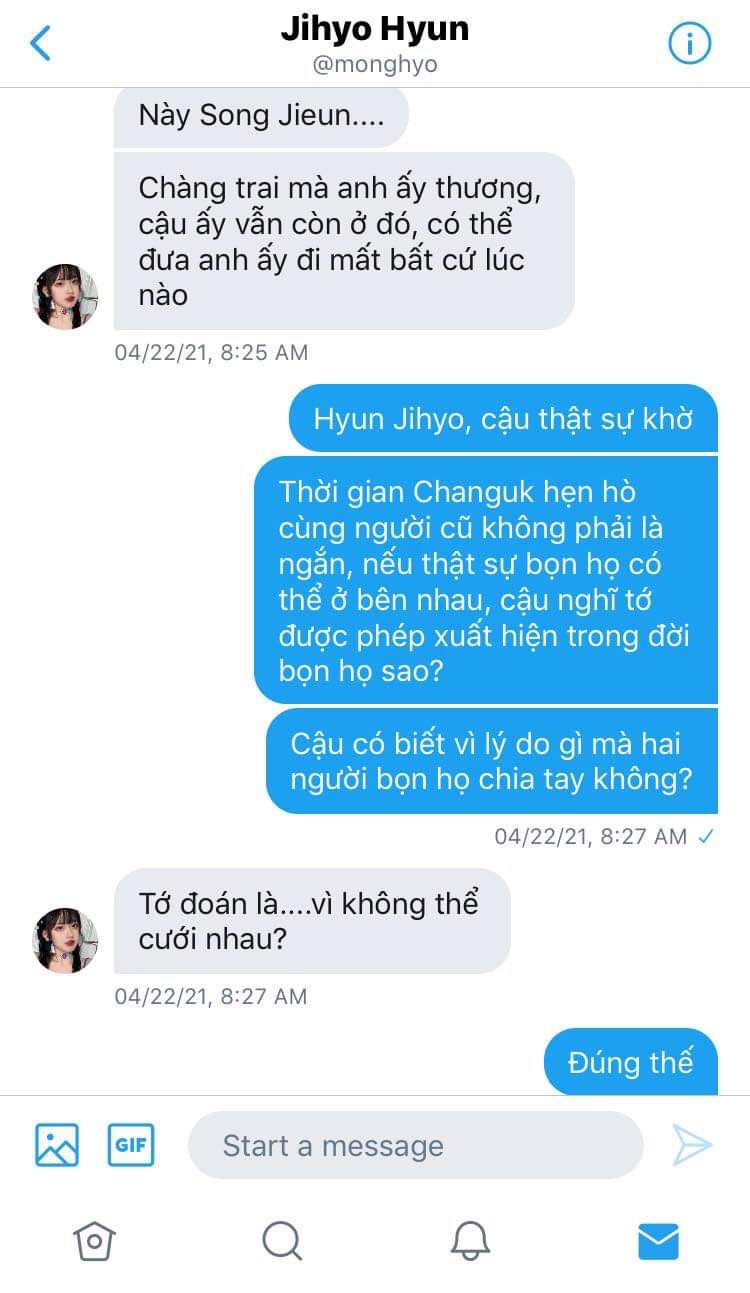
Task: Tap the 'Thời gian Changuk hẹn hò' bubble
Action: (486, 581)
